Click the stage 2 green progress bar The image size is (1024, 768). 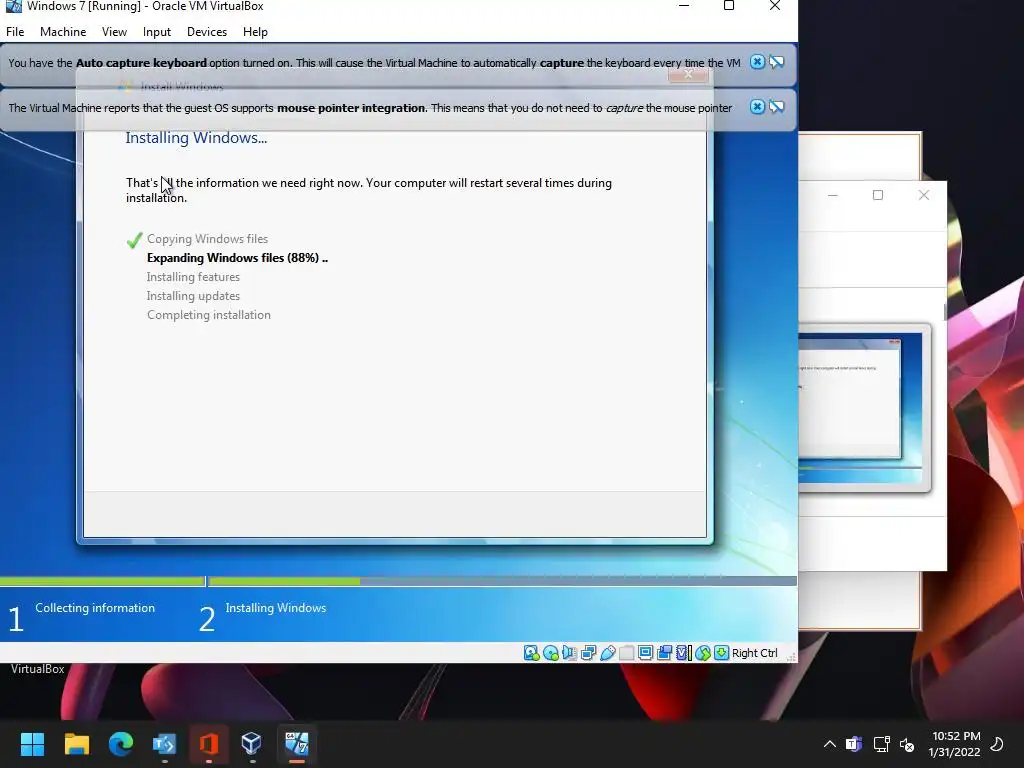284,581
